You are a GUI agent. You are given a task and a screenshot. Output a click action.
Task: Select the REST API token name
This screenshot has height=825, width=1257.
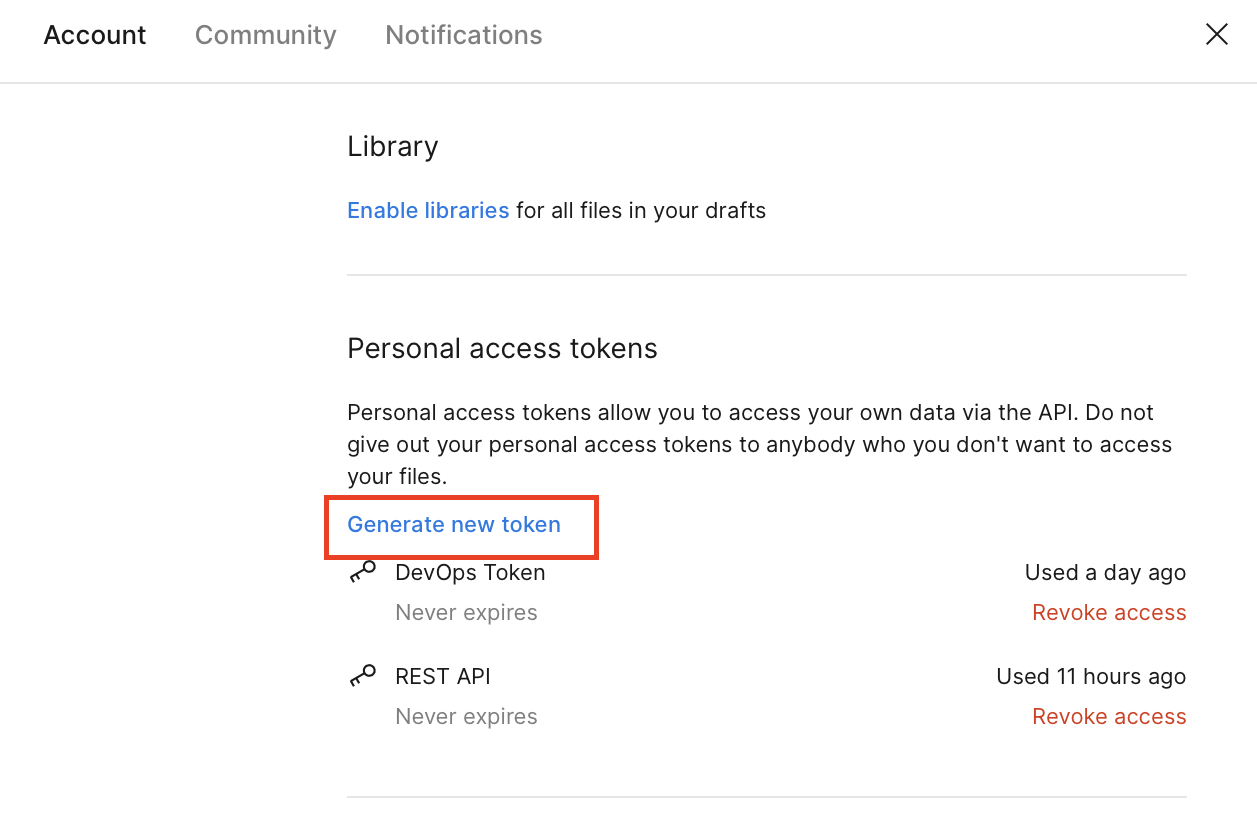[443, 676]
